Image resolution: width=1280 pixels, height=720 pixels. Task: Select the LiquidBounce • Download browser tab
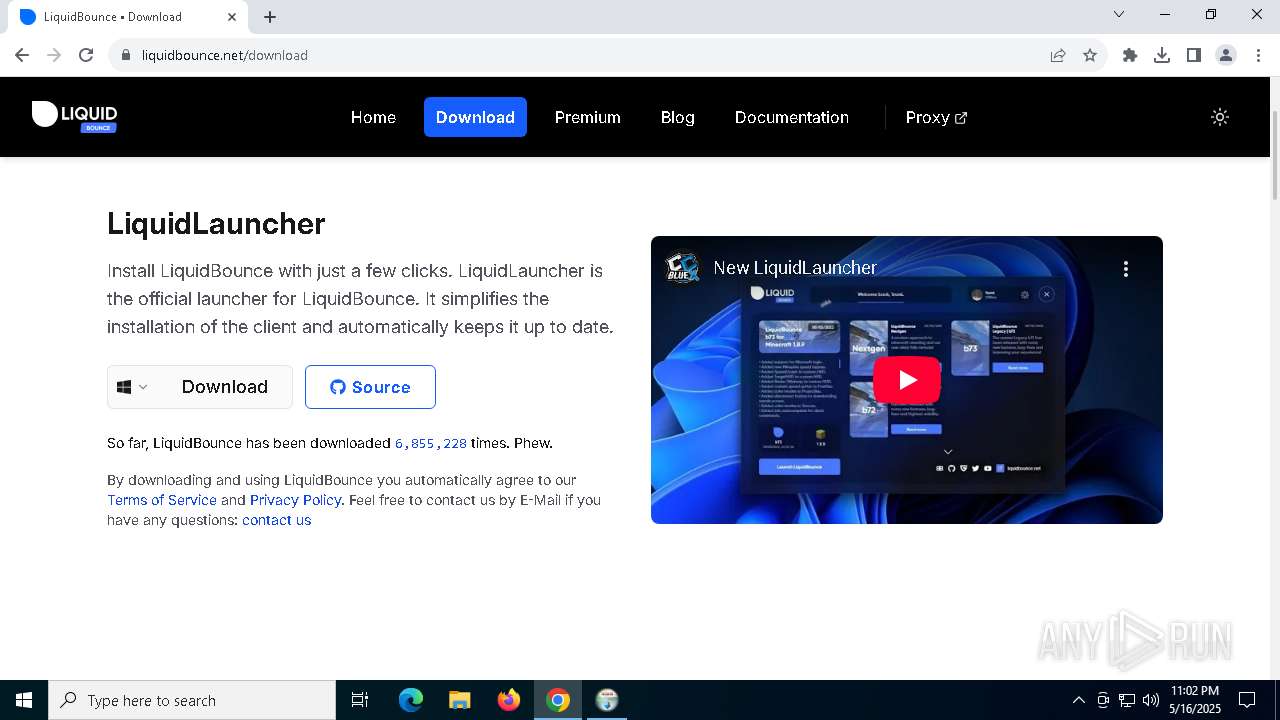pyautogui.click(x=128, y=17)
